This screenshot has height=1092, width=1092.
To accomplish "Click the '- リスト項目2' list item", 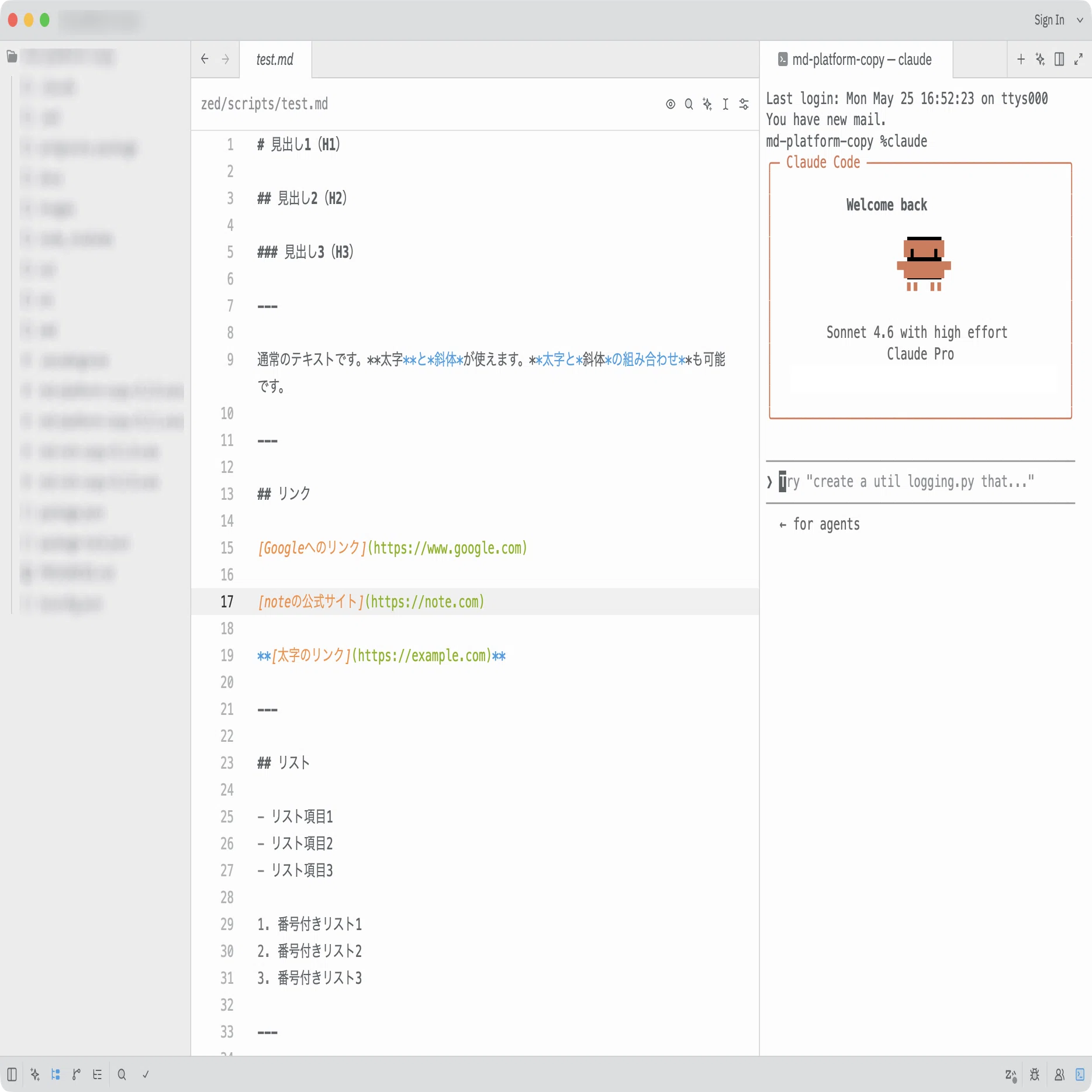I will point(295,844).
